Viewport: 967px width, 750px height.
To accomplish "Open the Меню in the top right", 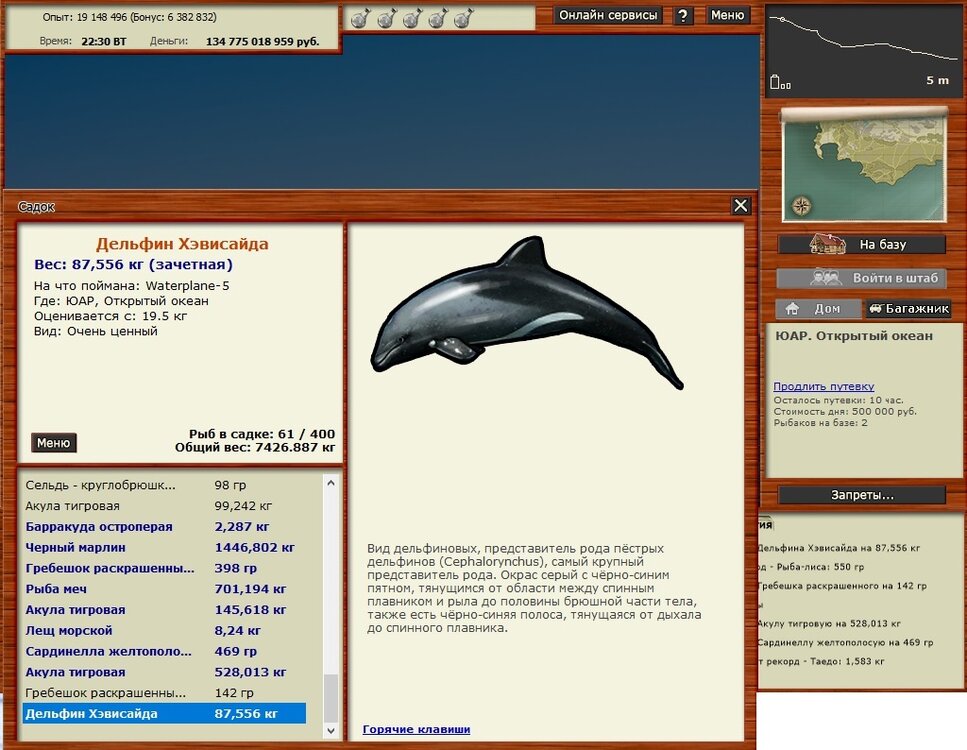I will pyautogui.click(x=727, y=15).
